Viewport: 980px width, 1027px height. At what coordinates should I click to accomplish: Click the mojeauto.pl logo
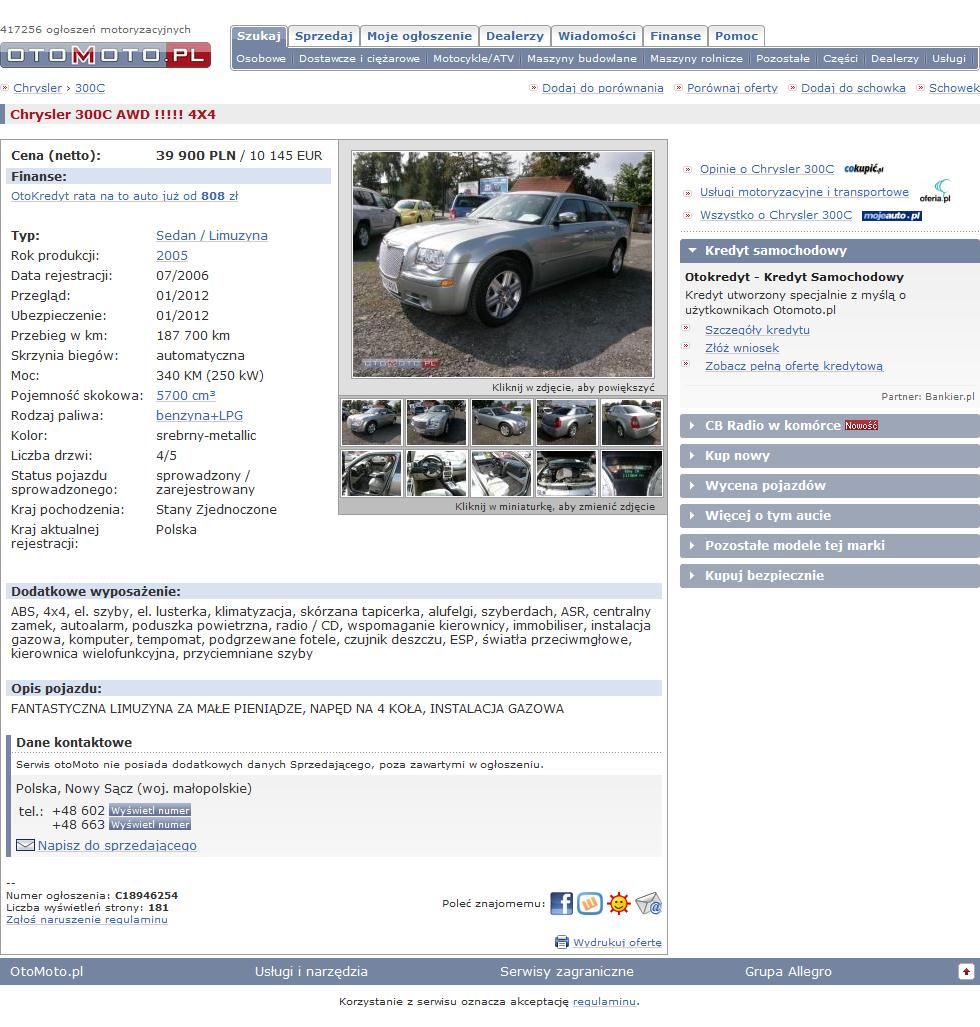click(x=892, y=215)
